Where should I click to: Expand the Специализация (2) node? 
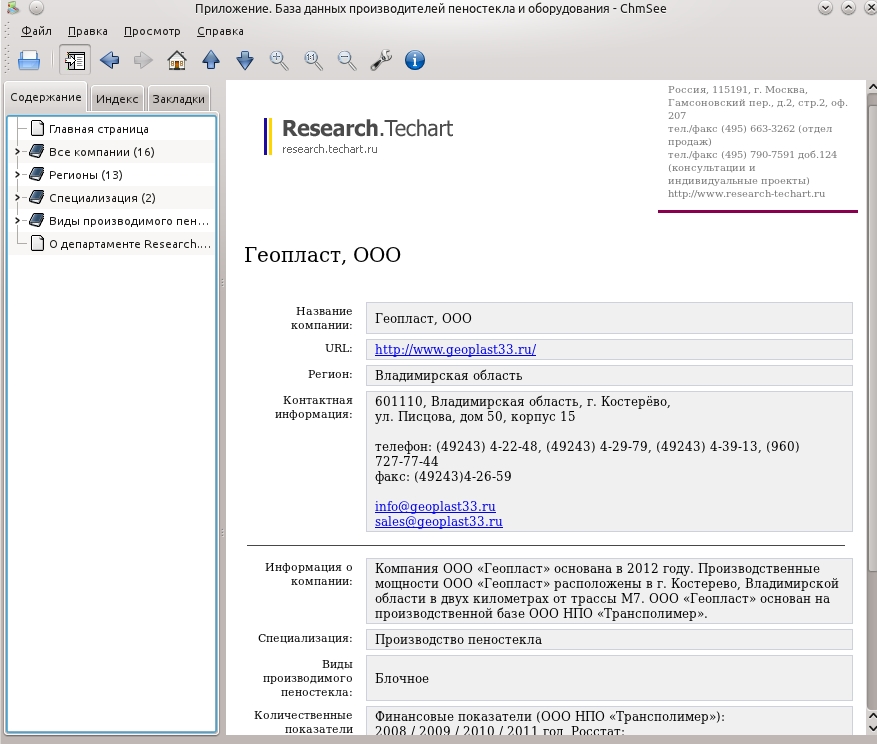coord(17,197)
